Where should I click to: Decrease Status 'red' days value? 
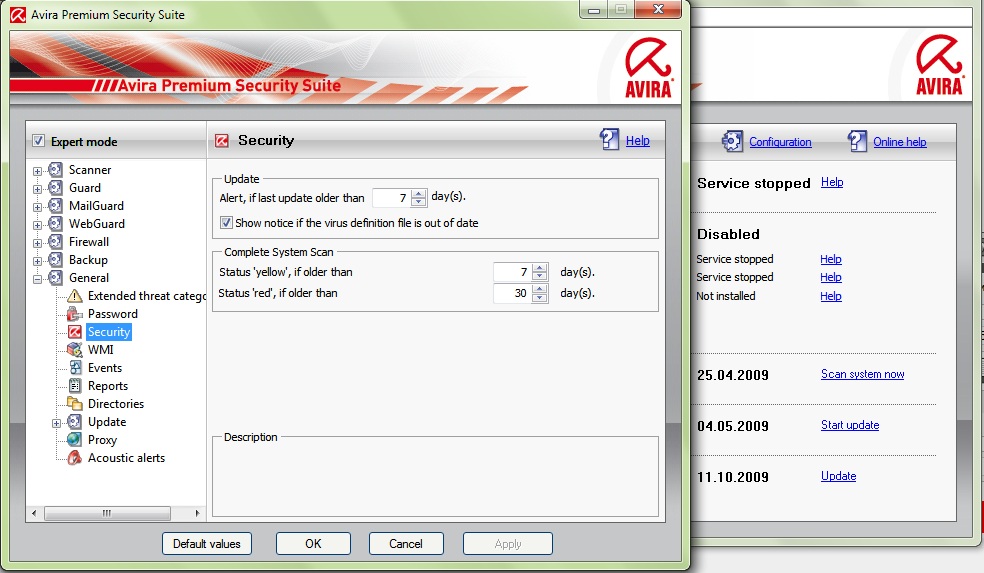tap(540, 297)
